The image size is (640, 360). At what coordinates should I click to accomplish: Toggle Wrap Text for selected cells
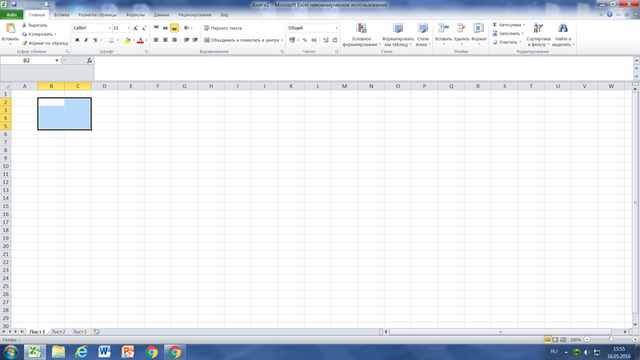[x=223, y=28]
